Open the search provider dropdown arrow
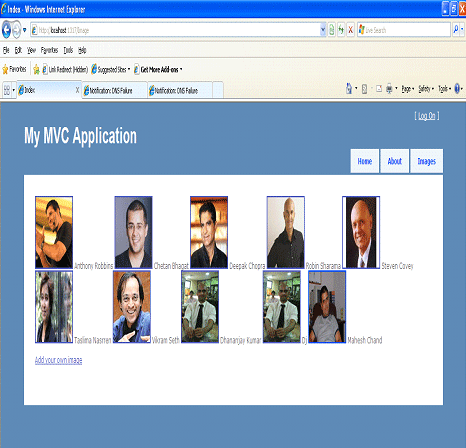466x448 pixels. click(x=462, y=30)
